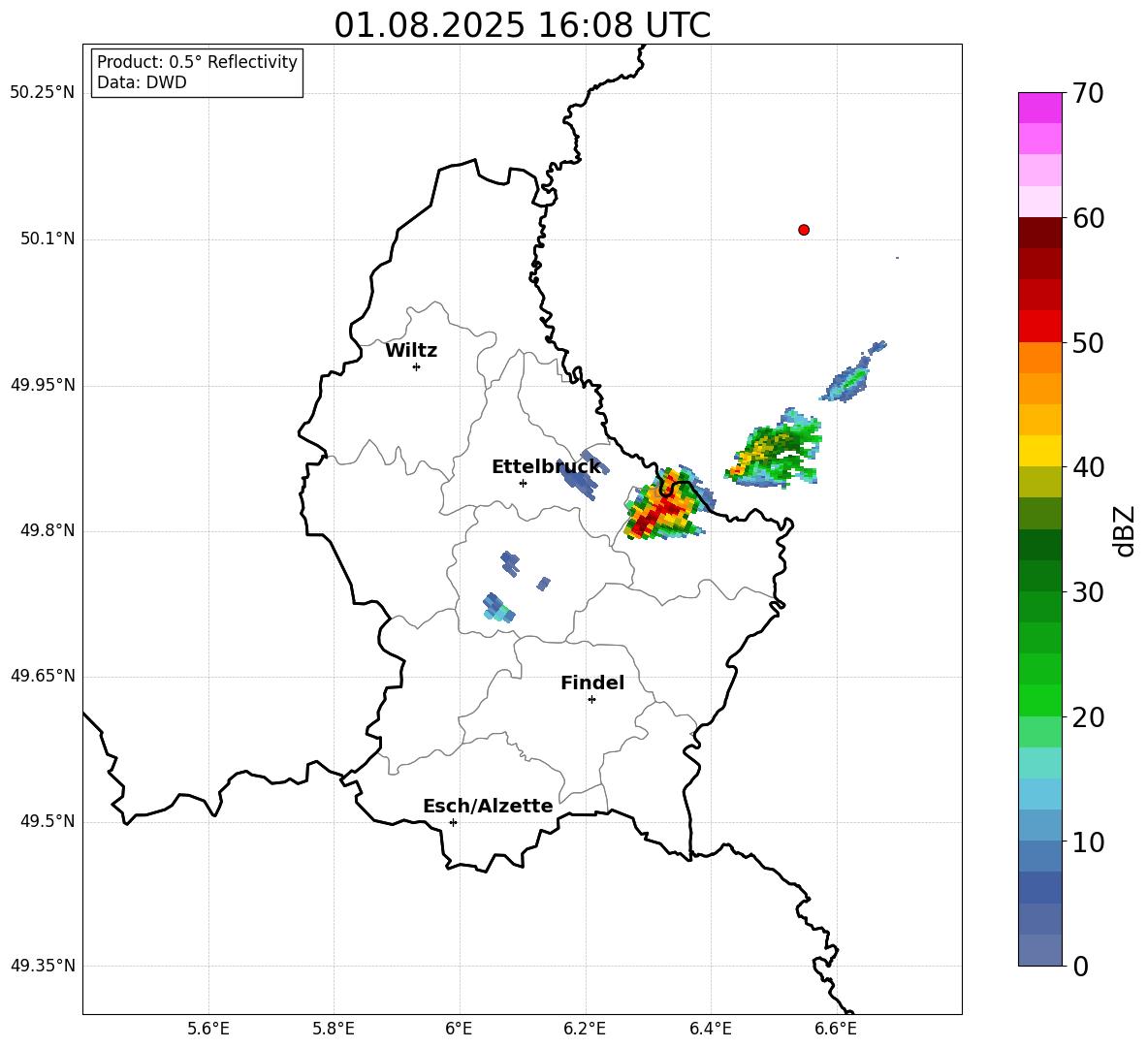The image size is (1148, 1048).
Task: Click the Esch/Alzette station cross marker
Action: [453, 822]
